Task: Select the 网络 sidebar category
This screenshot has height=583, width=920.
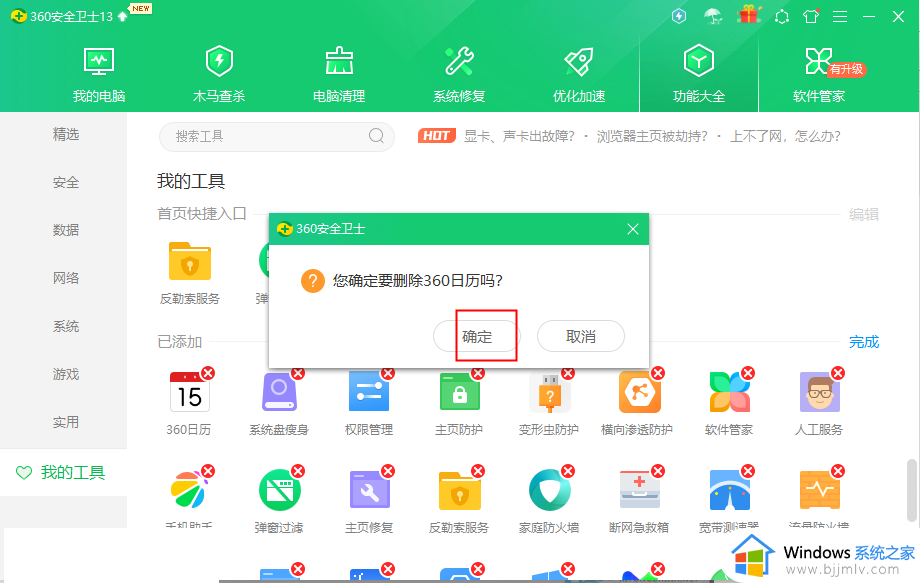Action: point(66,278)
